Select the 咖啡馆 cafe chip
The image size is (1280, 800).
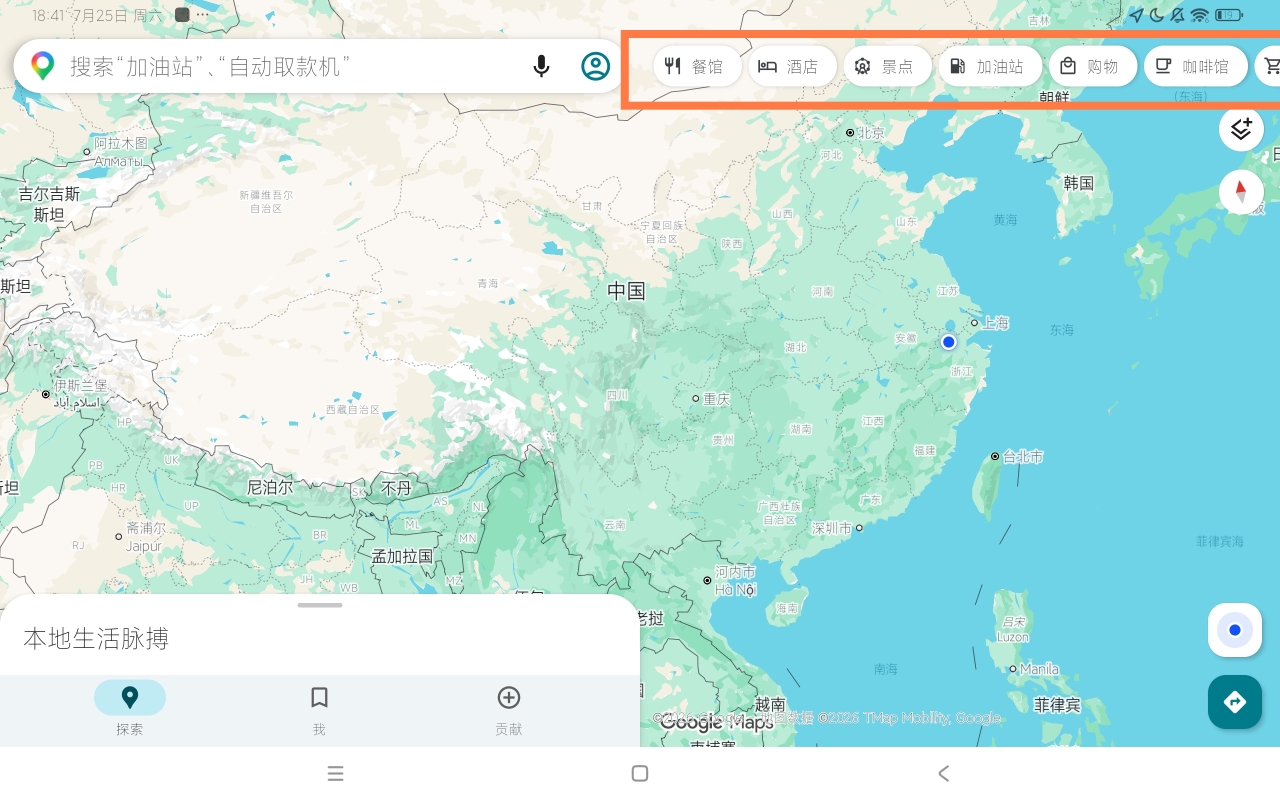pyautogui.click(x=1195, y=67)
